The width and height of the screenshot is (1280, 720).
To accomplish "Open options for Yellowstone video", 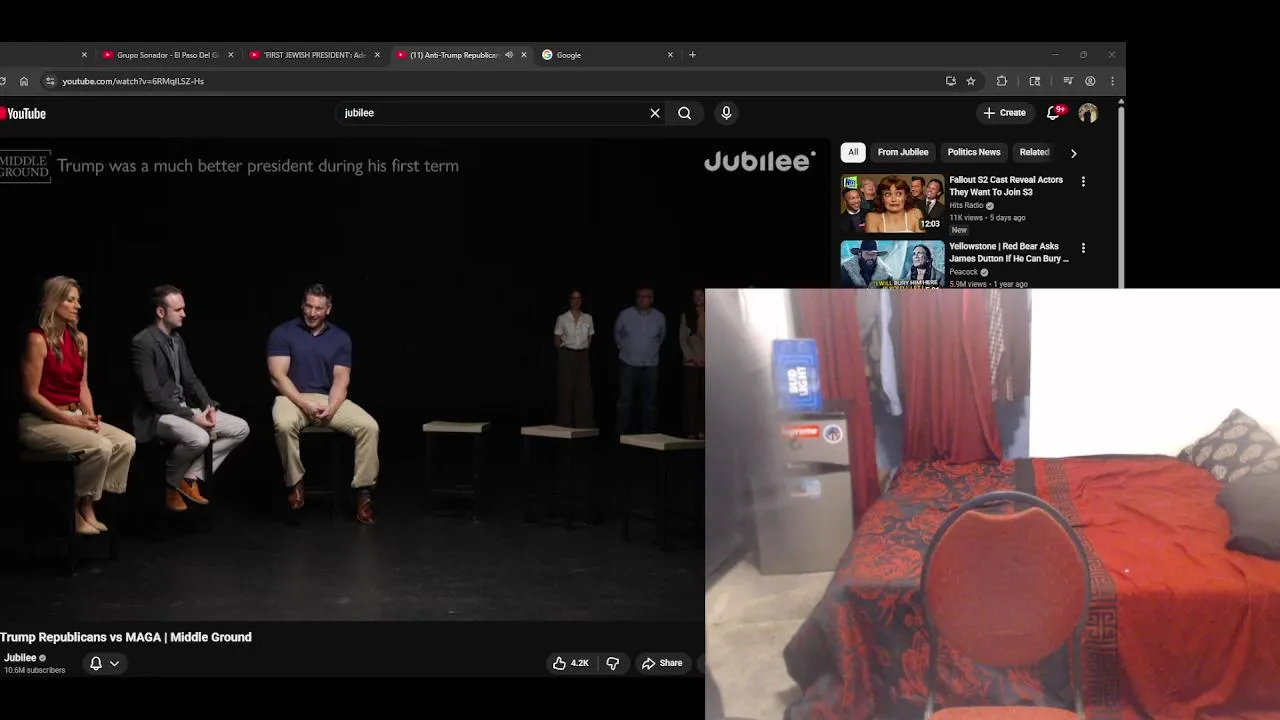I will pyautogui.click(x=1083, y=247).
